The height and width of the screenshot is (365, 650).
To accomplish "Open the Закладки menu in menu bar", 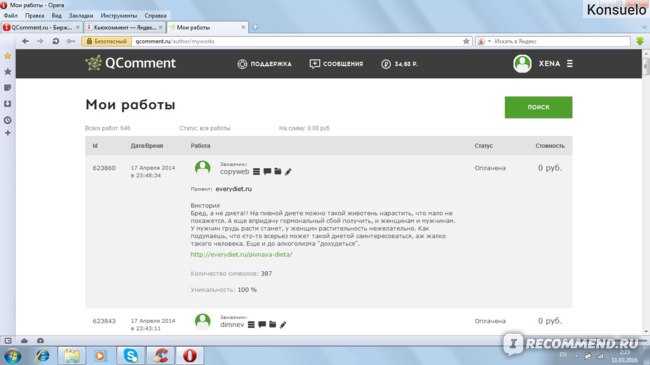I will (x=81, y=15).
